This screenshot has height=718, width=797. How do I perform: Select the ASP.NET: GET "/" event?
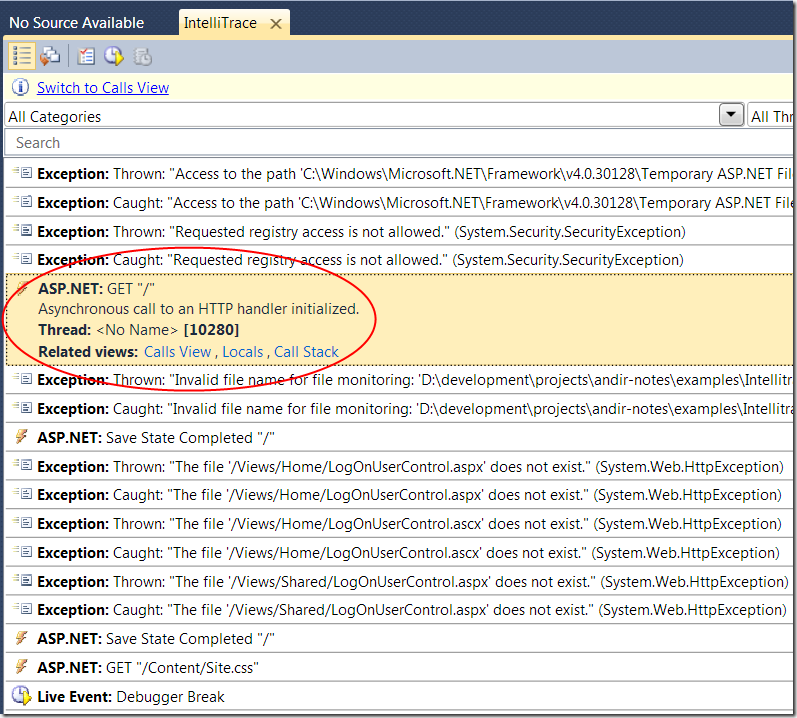pos(399,320)
